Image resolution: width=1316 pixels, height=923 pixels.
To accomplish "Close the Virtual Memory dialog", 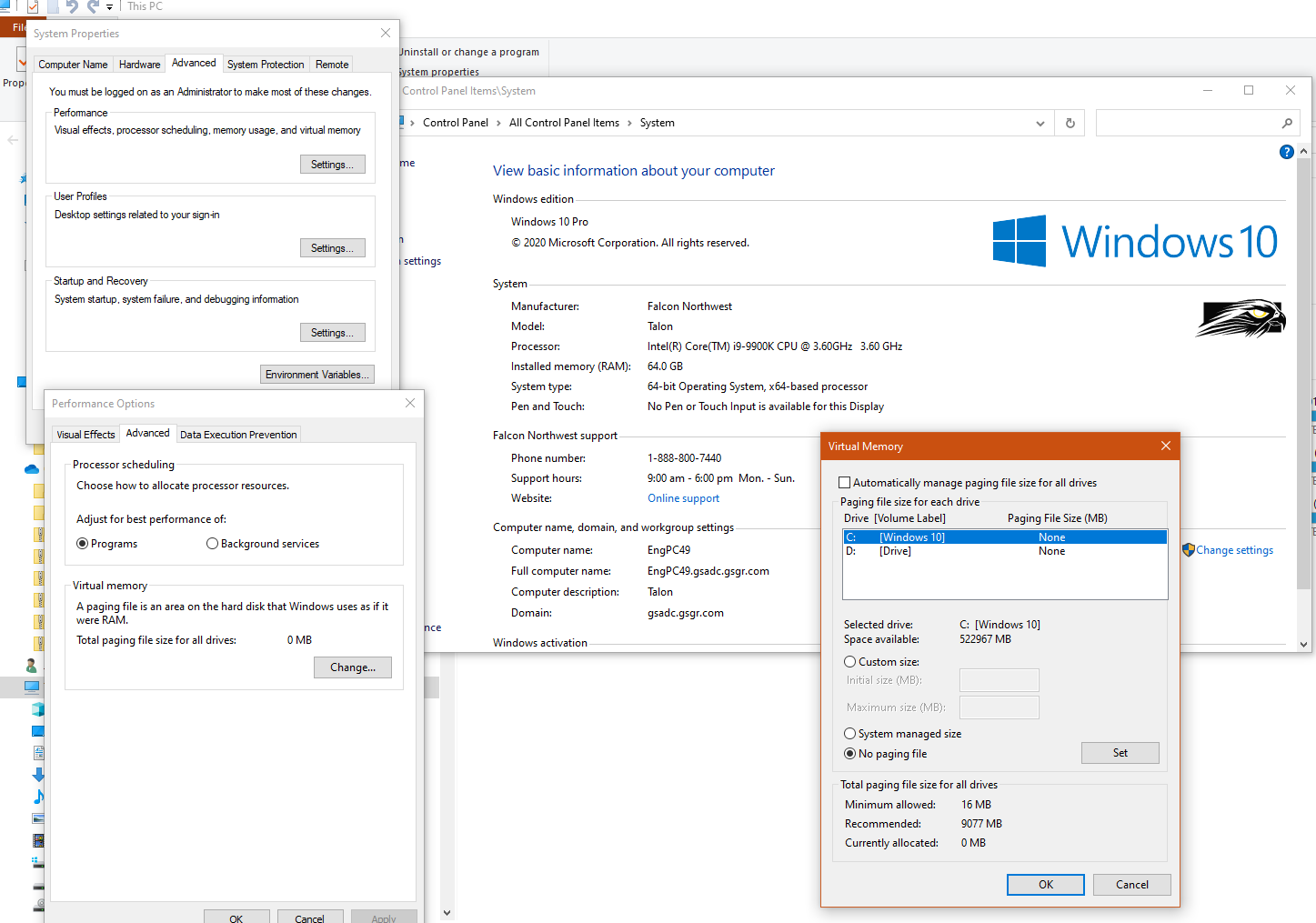I will coord(1166,446).
